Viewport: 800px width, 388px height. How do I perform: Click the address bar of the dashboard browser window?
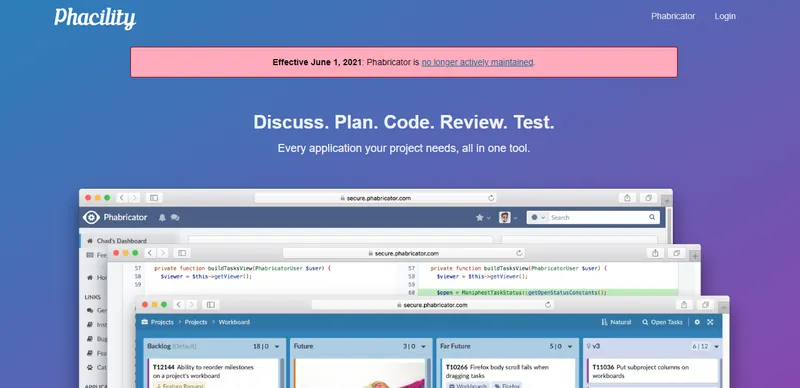tap(375, 198)
